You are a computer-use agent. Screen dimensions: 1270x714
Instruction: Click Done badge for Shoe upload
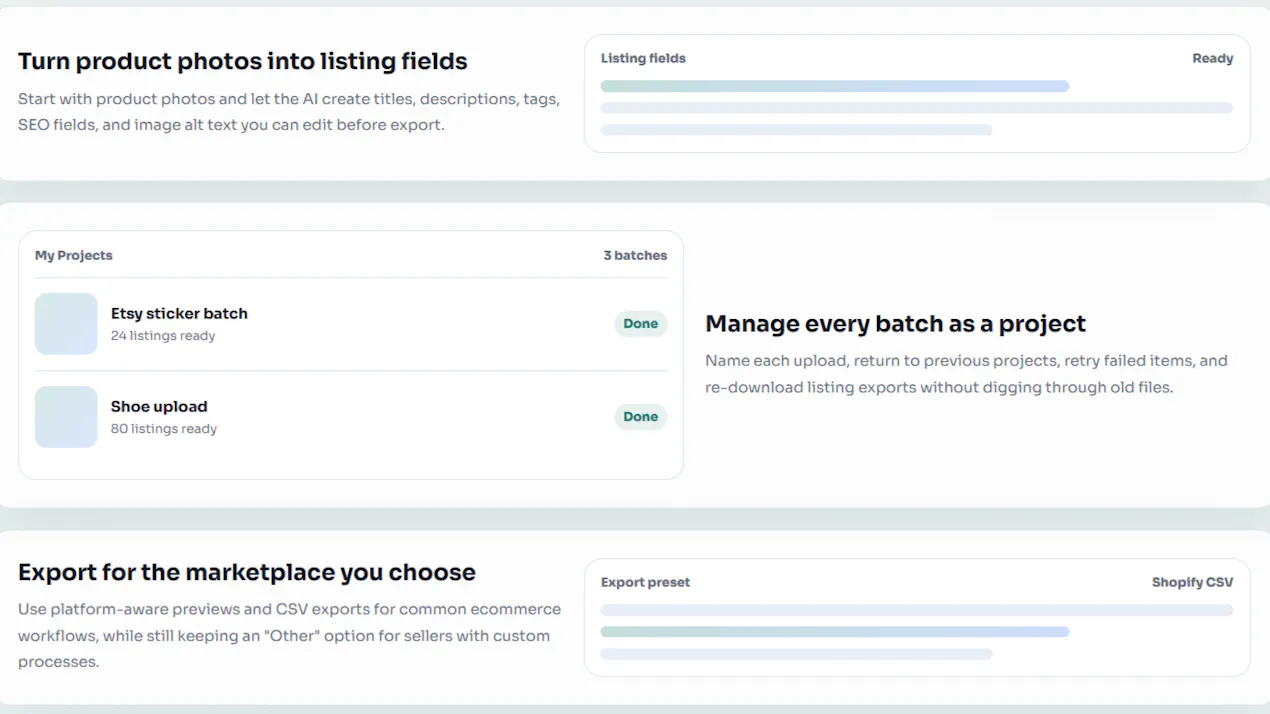[641, 417]
